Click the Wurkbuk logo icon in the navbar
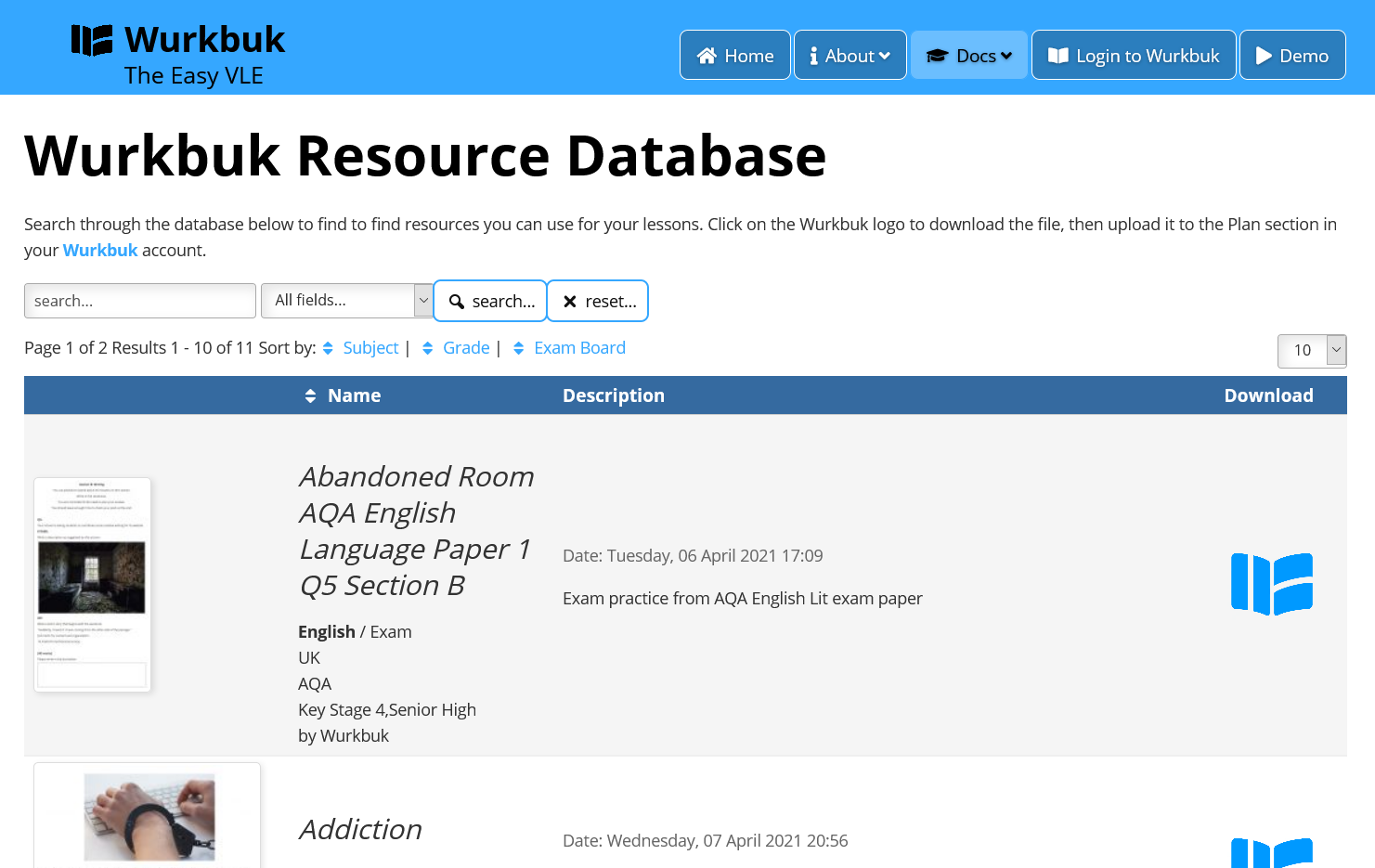This screenshot has width=1375, height=868. click(x=92, y=40)
